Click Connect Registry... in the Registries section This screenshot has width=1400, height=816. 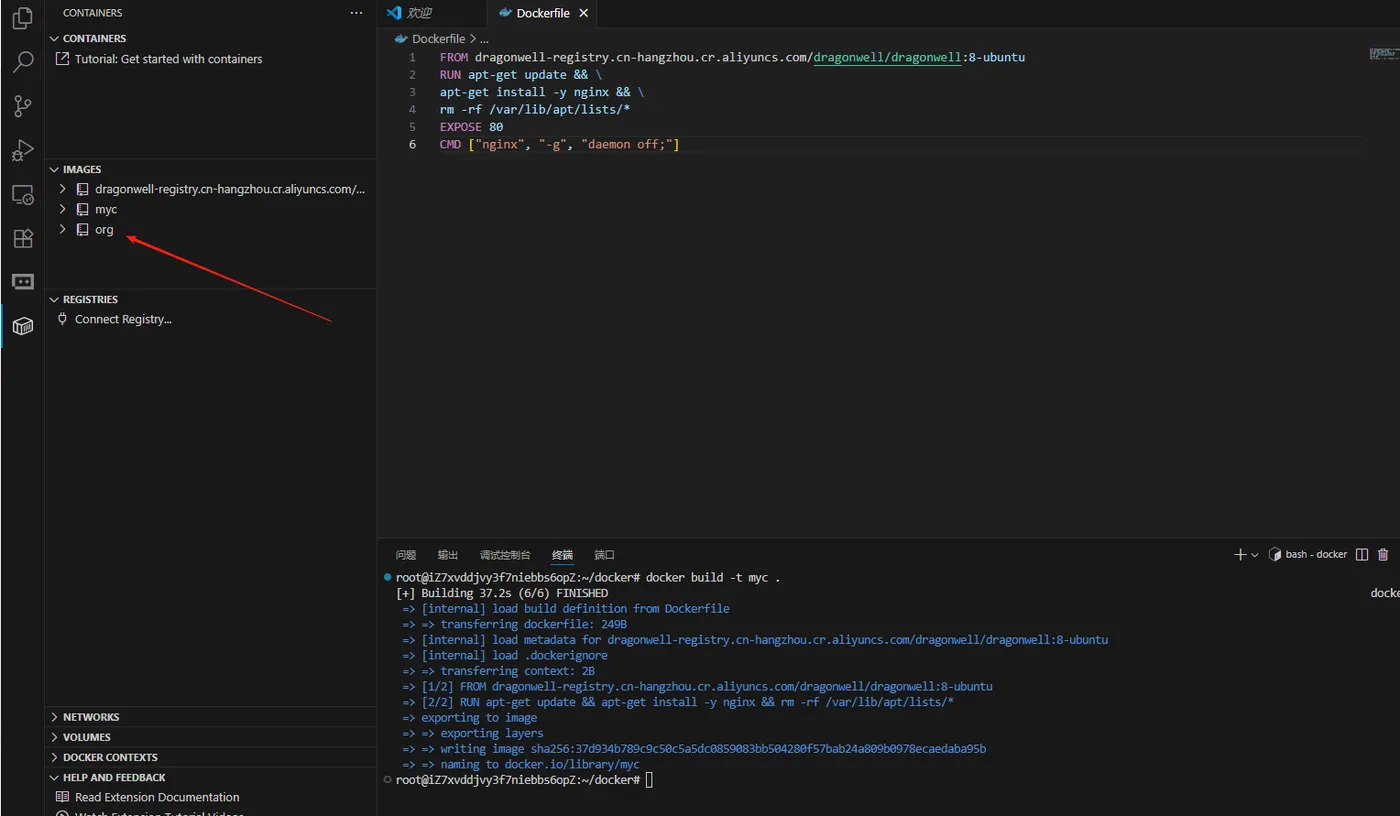(x=123, y=319)
